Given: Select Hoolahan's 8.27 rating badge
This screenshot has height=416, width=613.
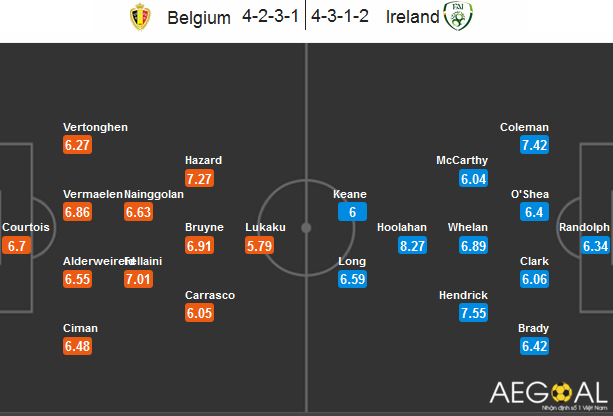Looking at the screenshot, I should point(412,246).
